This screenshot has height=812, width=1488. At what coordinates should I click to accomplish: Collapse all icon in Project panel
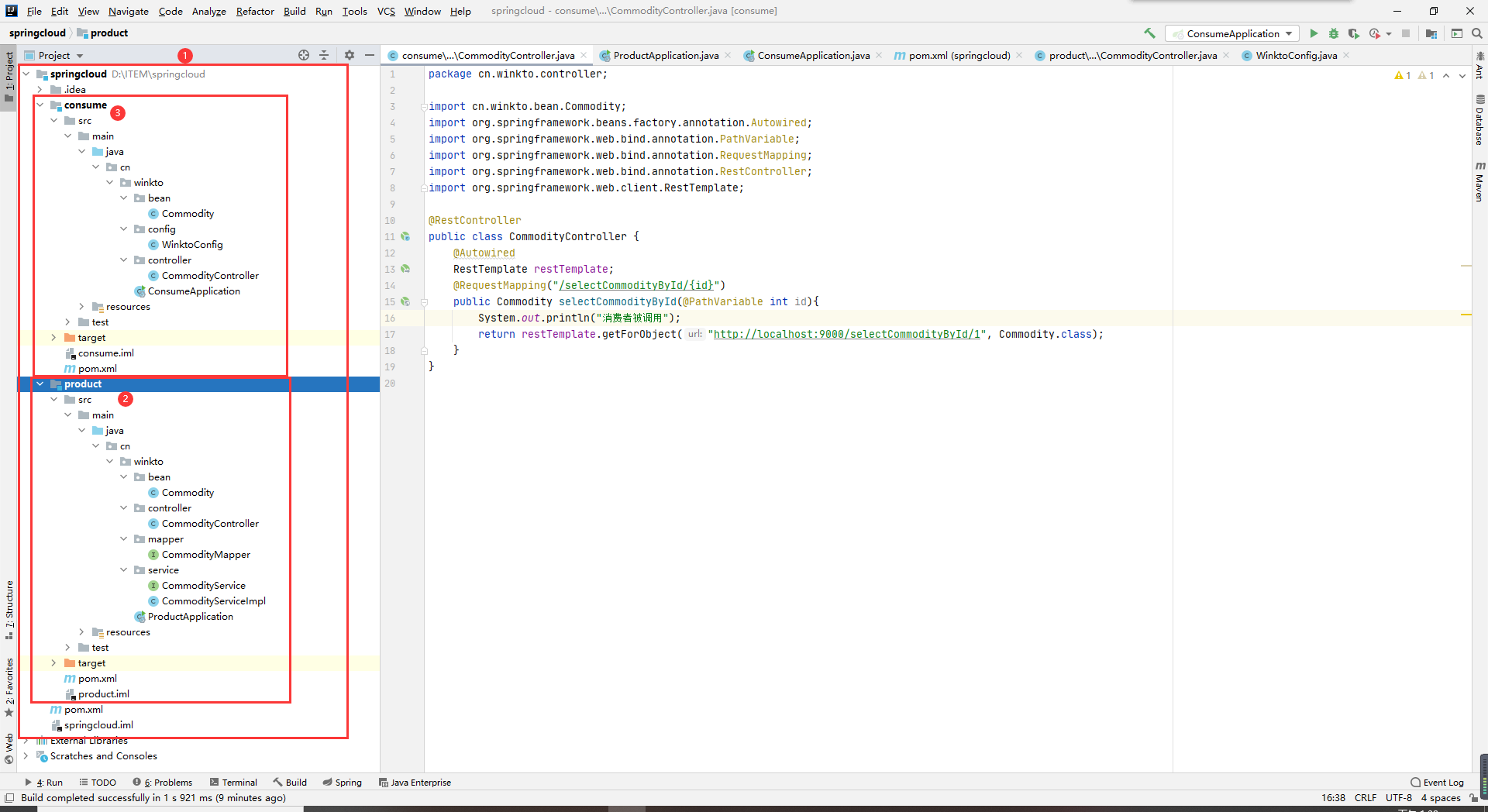[x=324, y=55]
